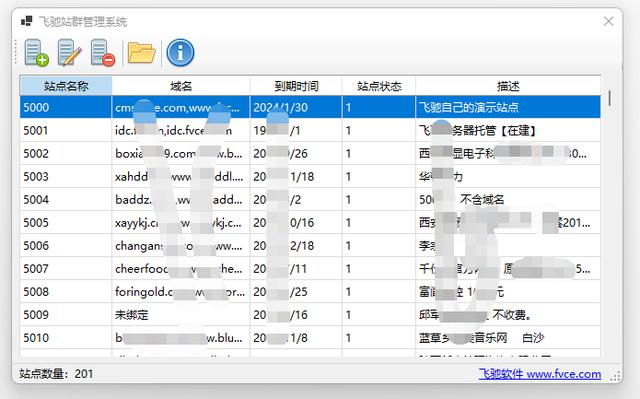Click the app icon in title bar

coord(27,21)
